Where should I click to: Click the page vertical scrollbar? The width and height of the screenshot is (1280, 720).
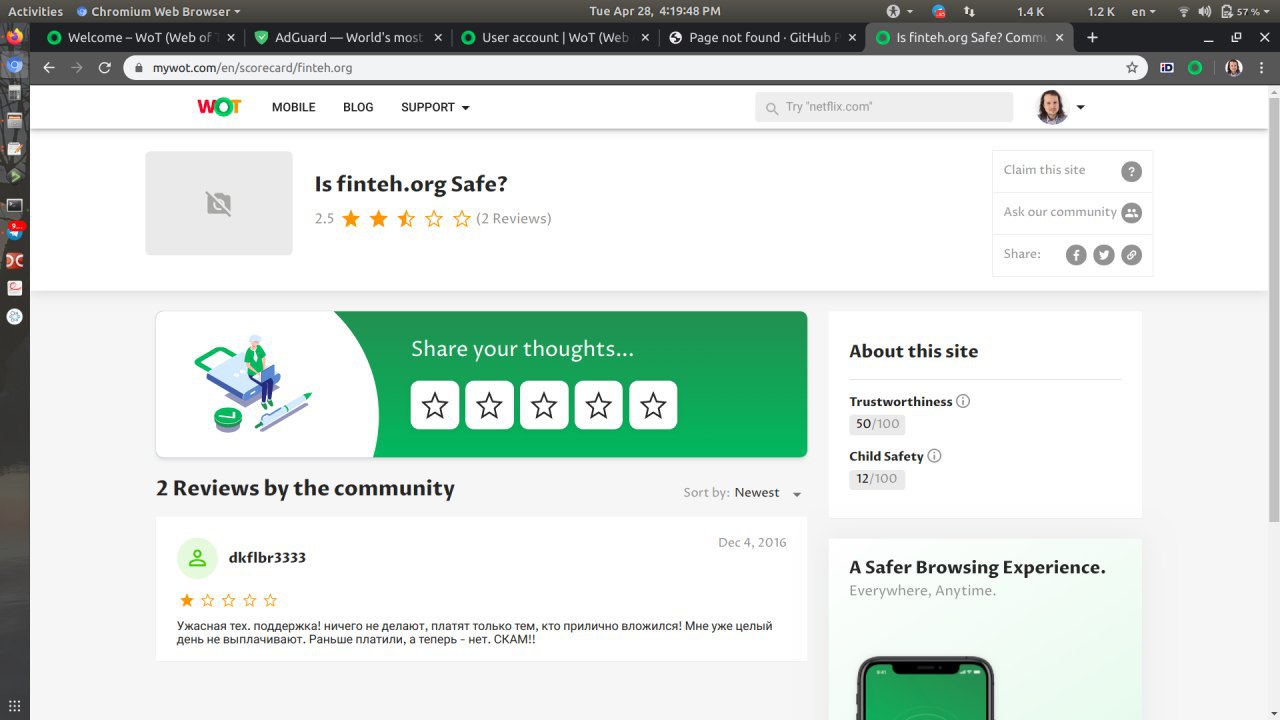pos(1274,310)
